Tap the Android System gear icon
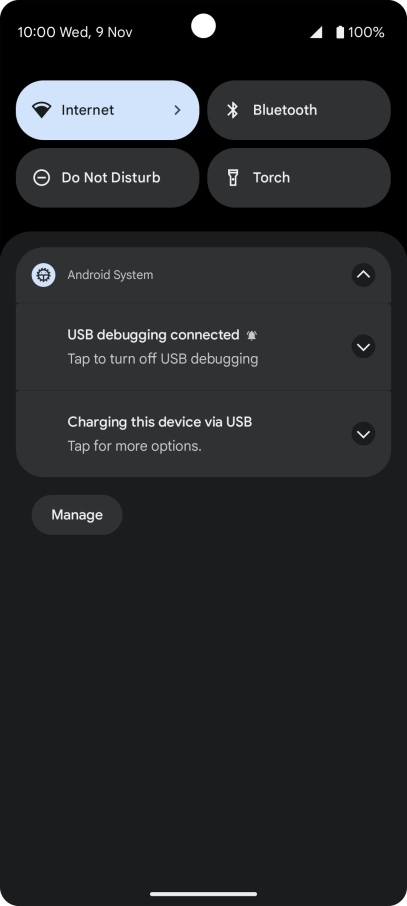 click(43, 275)
